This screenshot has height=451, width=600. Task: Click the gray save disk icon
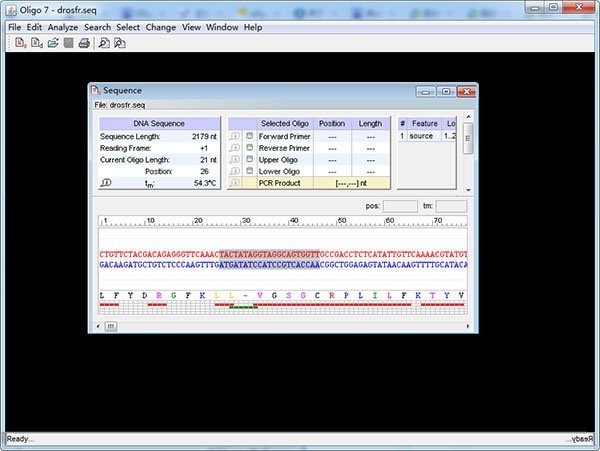(68, 43)
